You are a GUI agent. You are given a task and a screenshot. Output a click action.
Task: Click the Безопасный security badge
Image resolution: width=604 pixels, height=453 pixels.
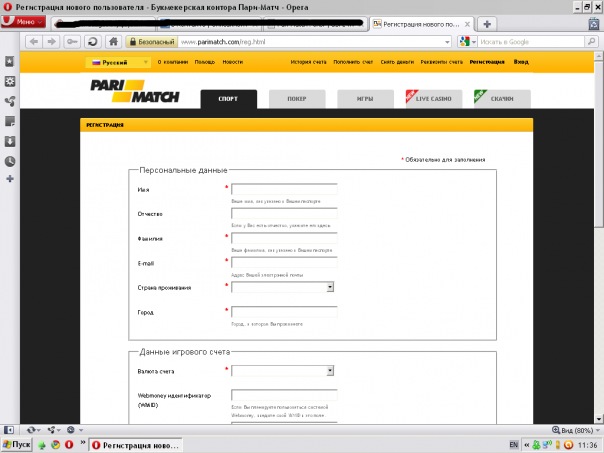pyautogui.click(x=152, y=42)
